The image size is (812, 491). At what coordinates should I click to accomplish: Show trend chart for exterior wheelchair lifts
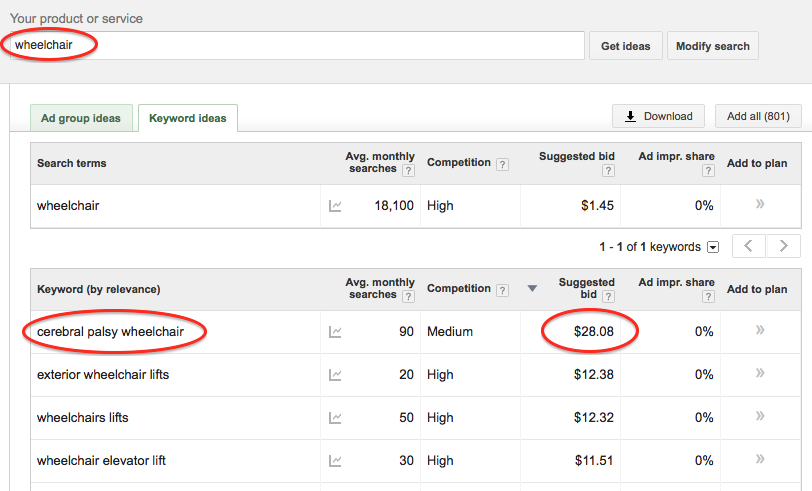tap(335, 375)
